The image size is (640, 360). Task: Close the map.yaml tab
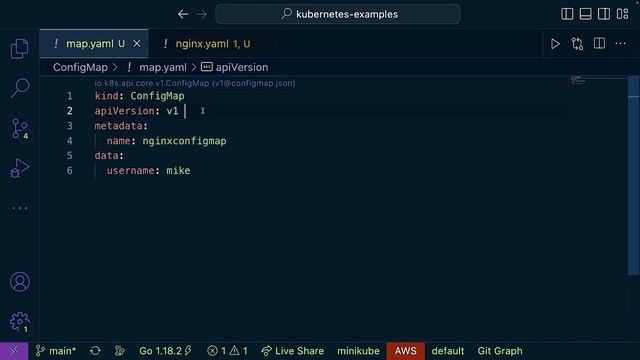click(x=137, y=44)
